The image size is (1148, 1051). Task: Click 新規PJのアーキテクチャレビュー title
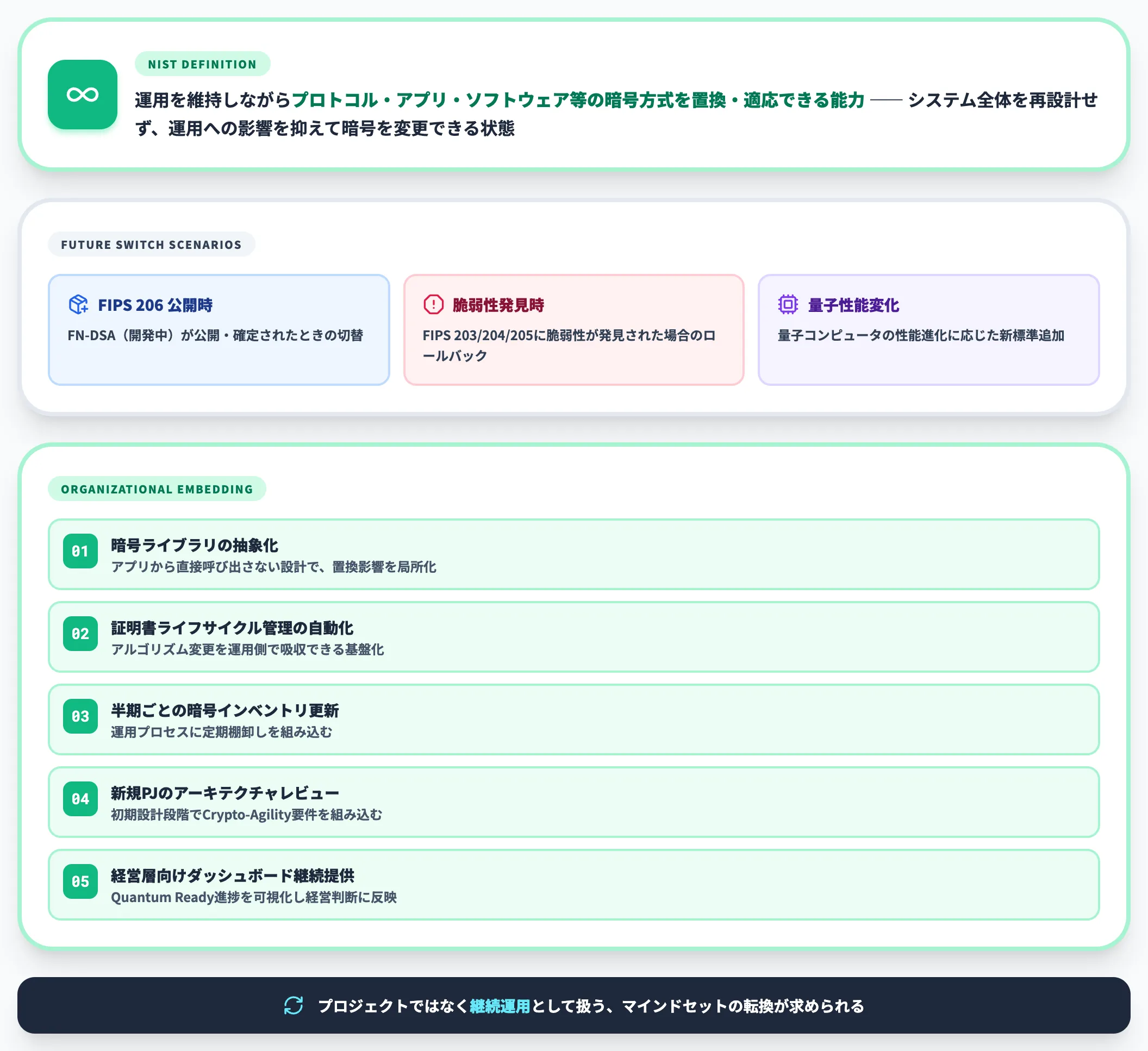pyautogui.click(x=224, y=793)
